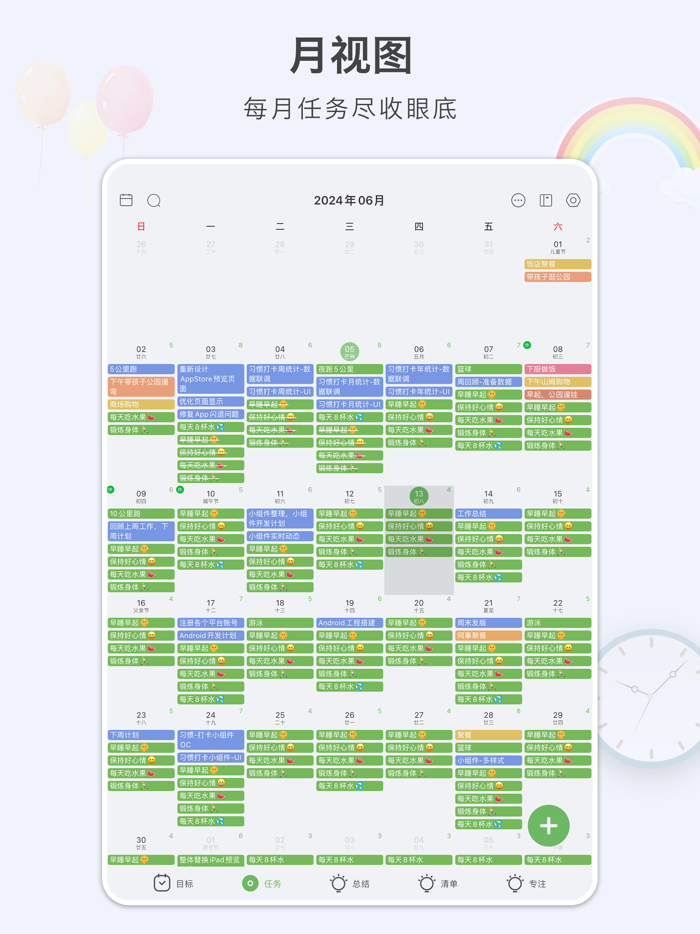Image resolution: width=700 pixels, height=934 pixels.
Task: Open 周回顾-准备数据 task
Action: coord(489,382)
